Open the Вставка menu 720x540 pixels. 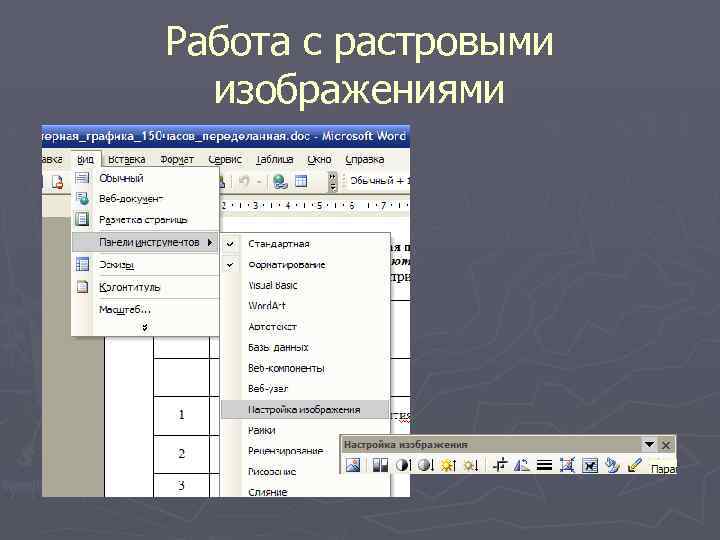[126, 159]
